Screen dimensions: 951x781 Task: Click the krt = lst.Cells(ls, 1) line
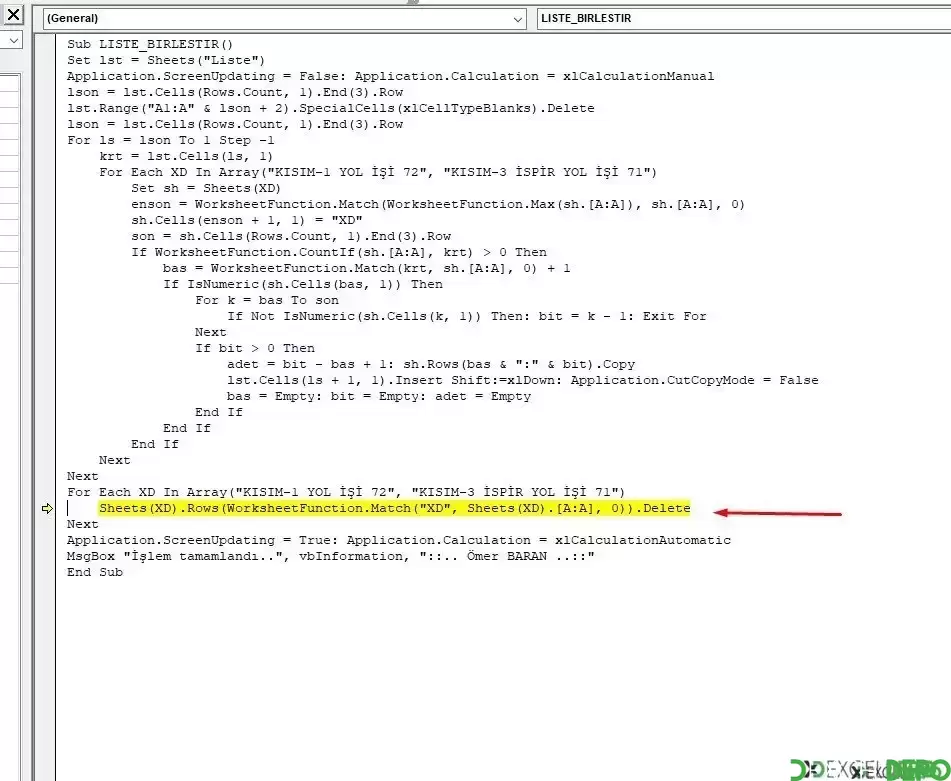(186, 156)
